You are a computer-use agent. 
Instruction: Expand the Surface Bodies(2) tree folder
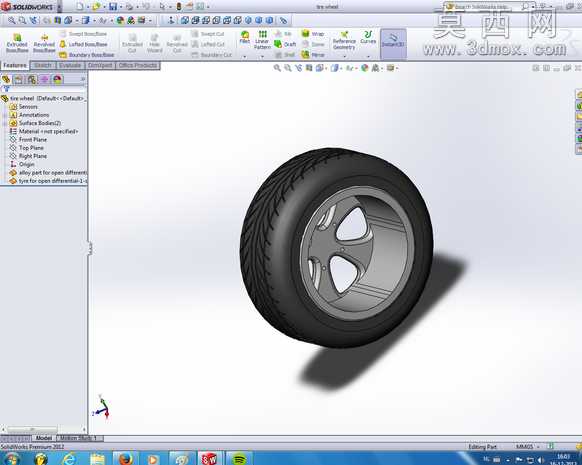[5, 123]
